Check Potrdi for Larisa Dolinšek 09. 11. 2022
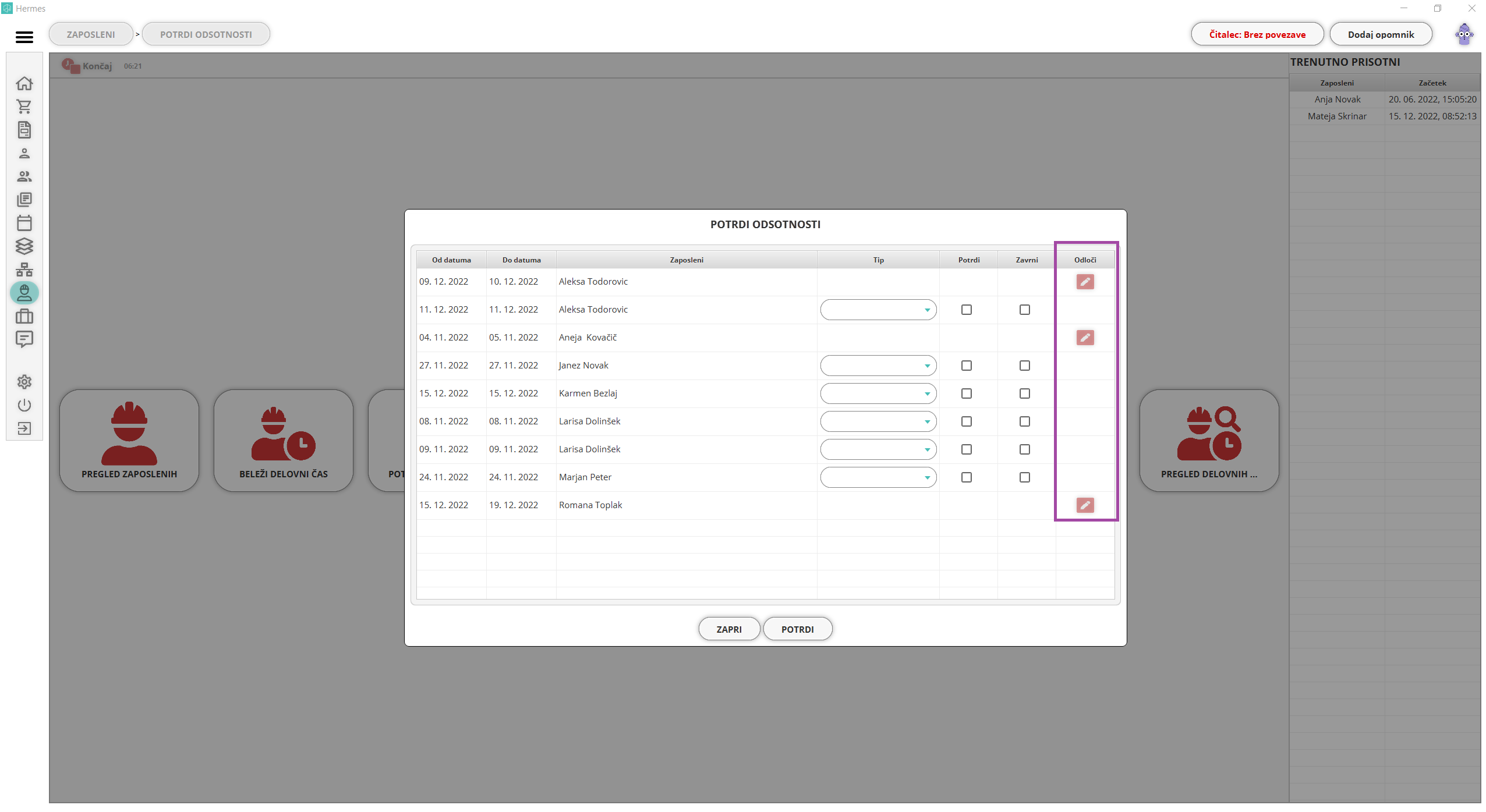 pyautogui.click(x=967, y=449)
